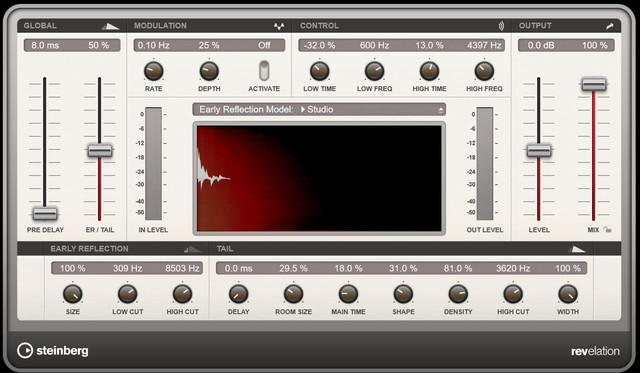Image resolution: width=640 pixels, height=373 pixels.
Task: Click the 8.0 ms pre delay value
Action: 45,45
